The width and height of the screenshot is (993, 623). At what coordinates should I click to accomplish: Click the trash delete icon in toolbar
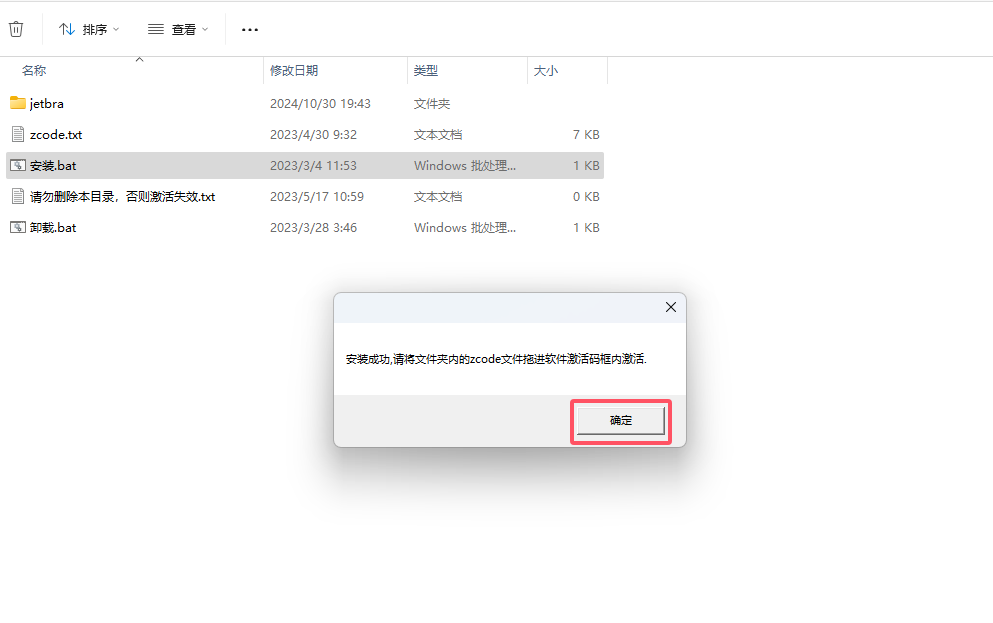16,29
